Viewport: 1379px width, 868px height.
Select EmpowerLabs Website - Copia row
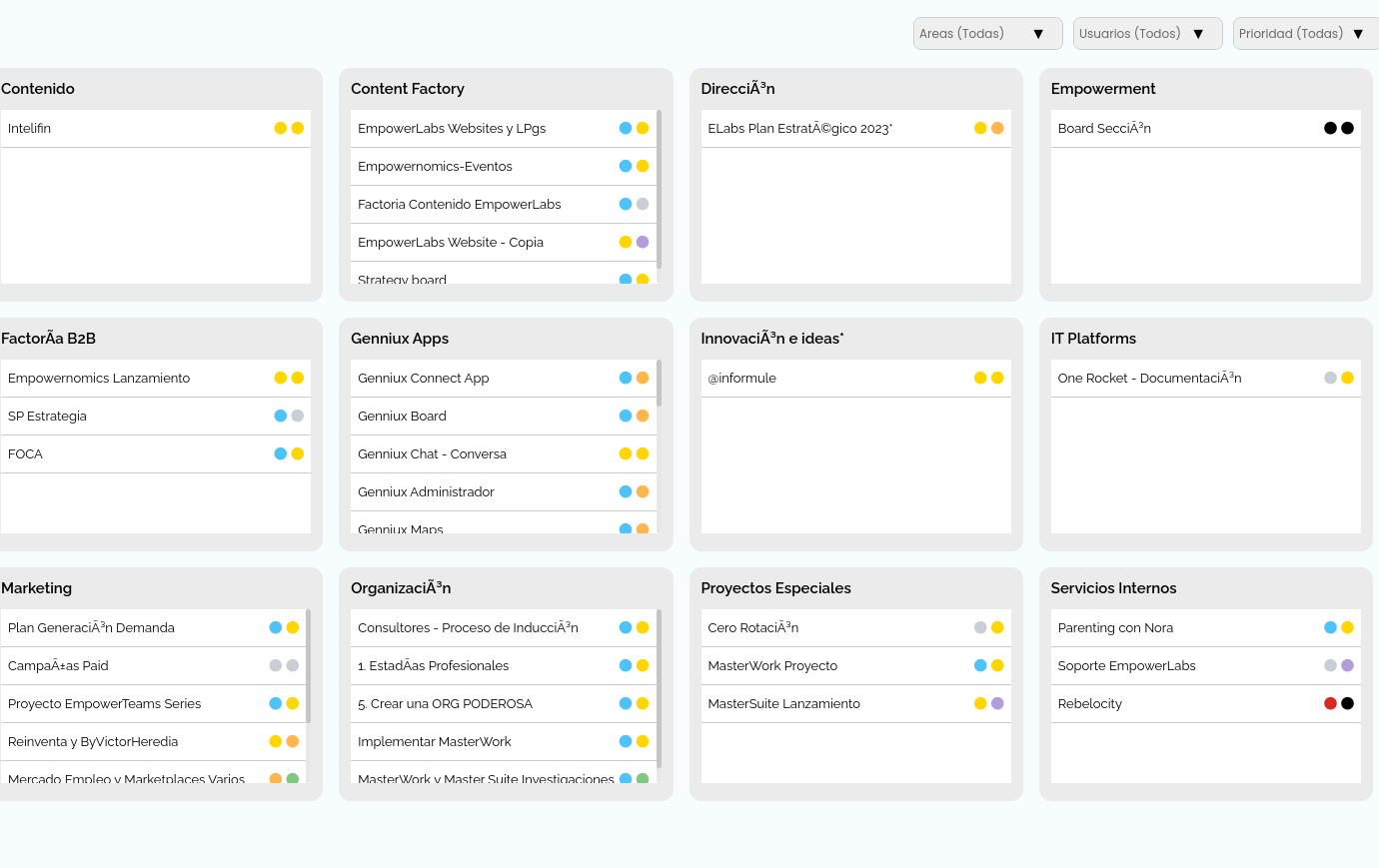pyautogui.click(x=504, y=242)
